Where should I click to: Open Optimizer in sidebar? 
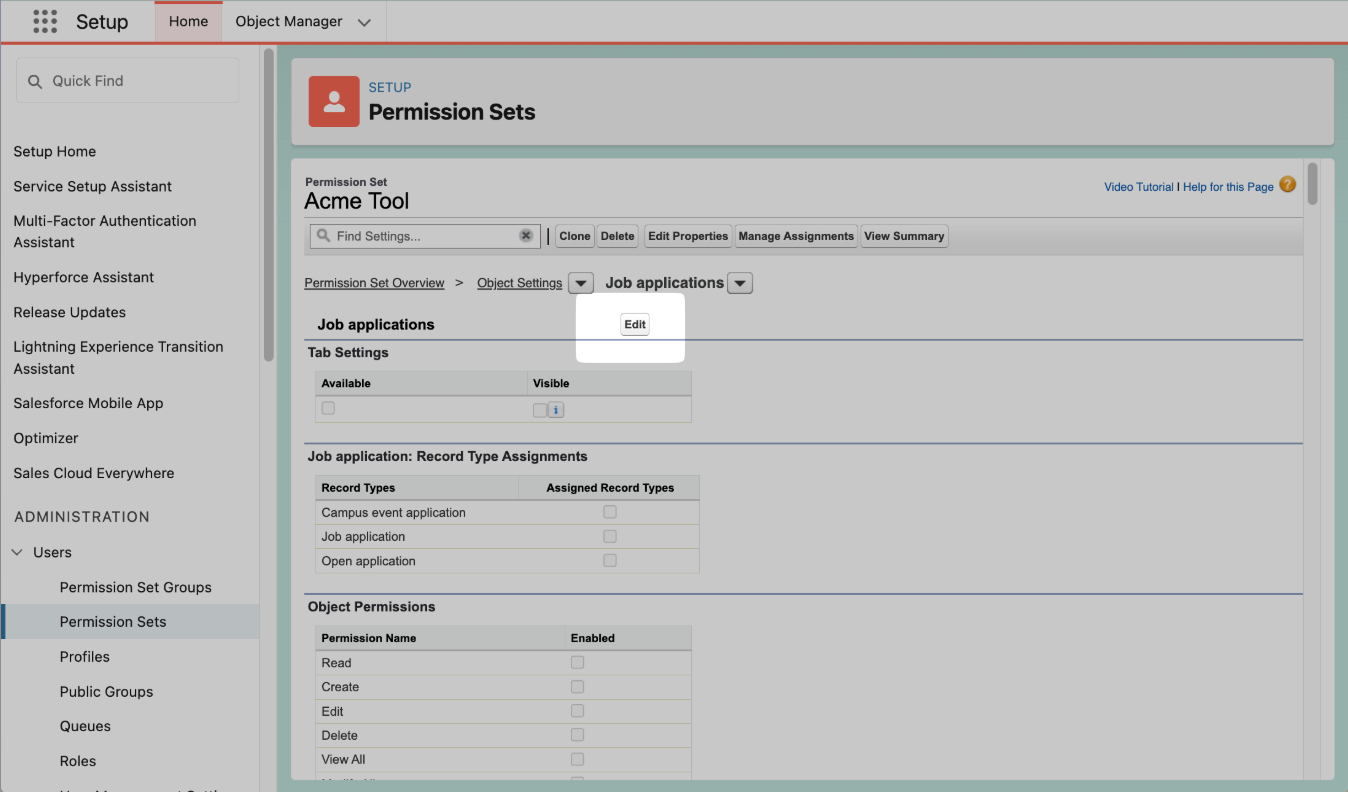click(46, 438)
